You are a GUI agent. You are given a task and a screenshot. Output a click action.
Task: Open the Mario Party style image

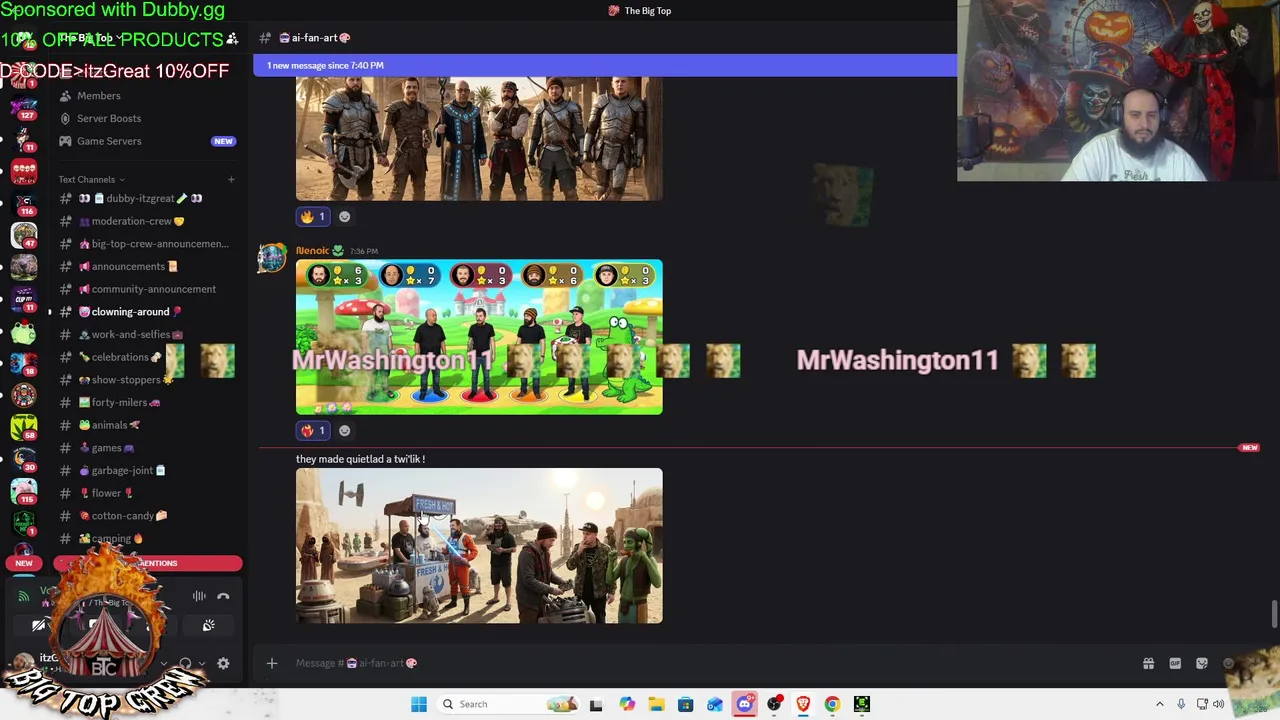[x=479, y=337]
